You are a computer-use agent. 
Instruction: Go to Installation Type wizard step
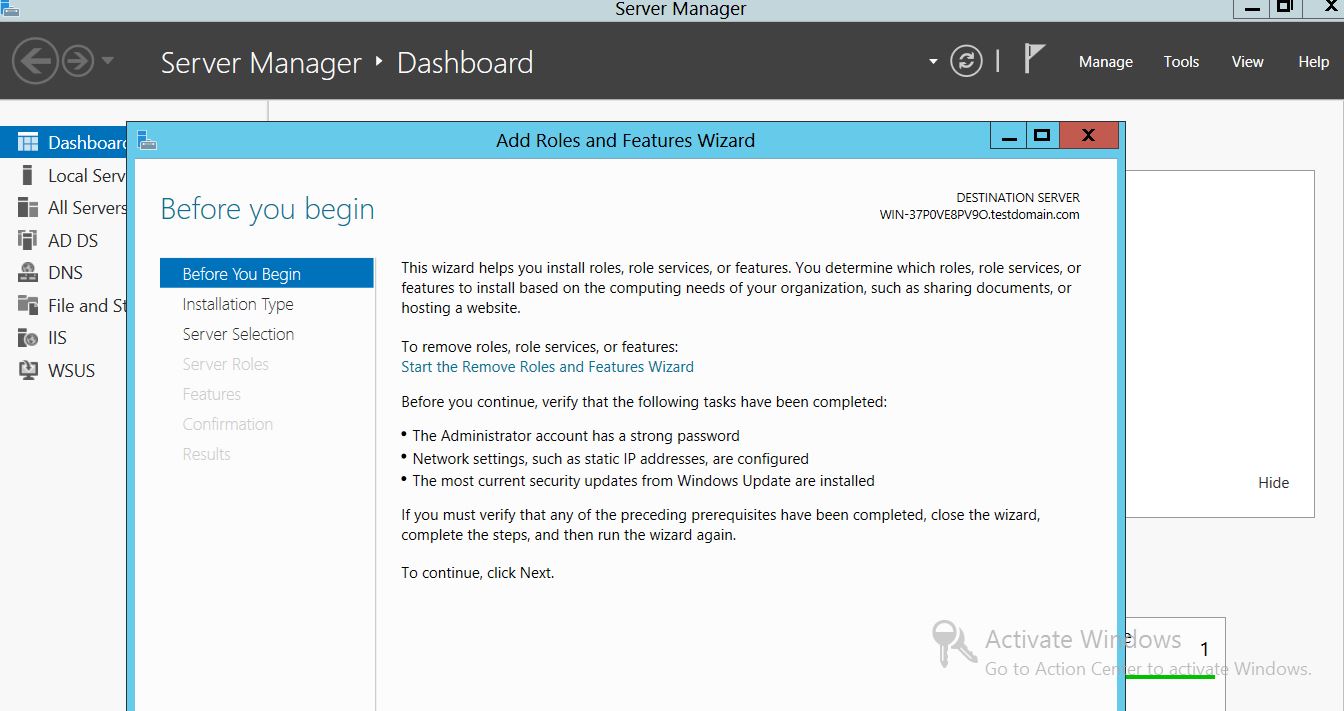click(238, 304)
